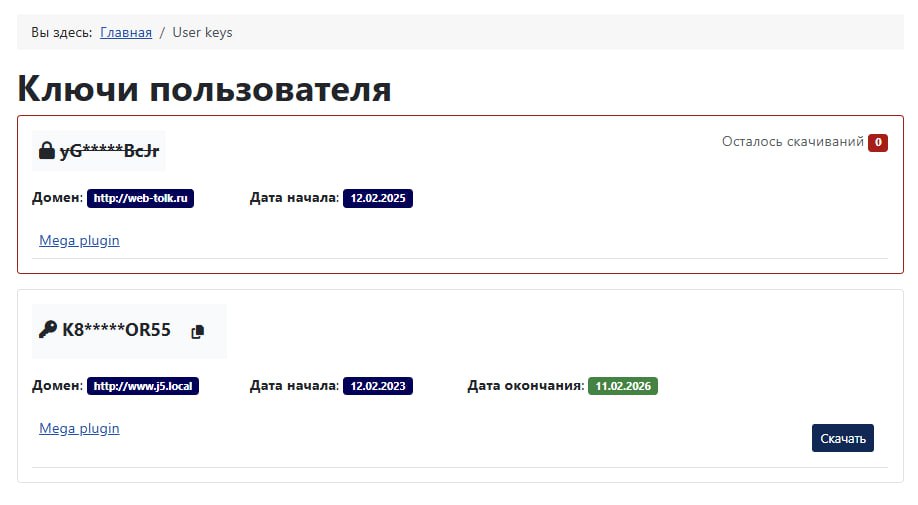Click the Осталось скачиваний label
This screenshot has height=505, width=918.
click(x=793, y=142)
